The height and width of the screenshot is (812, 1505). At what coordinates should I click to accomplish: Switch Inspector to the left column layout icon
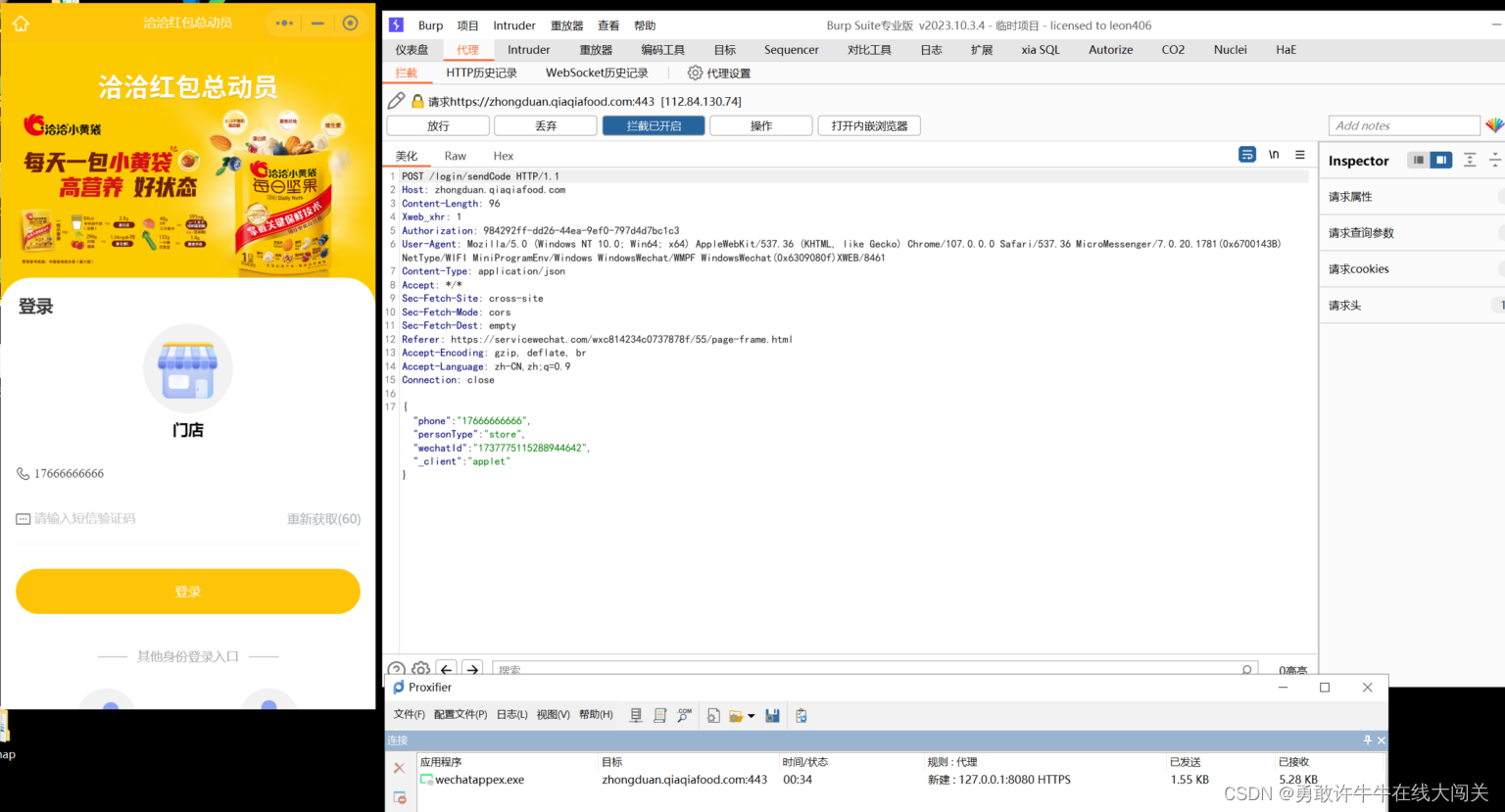coord(1418,160)
